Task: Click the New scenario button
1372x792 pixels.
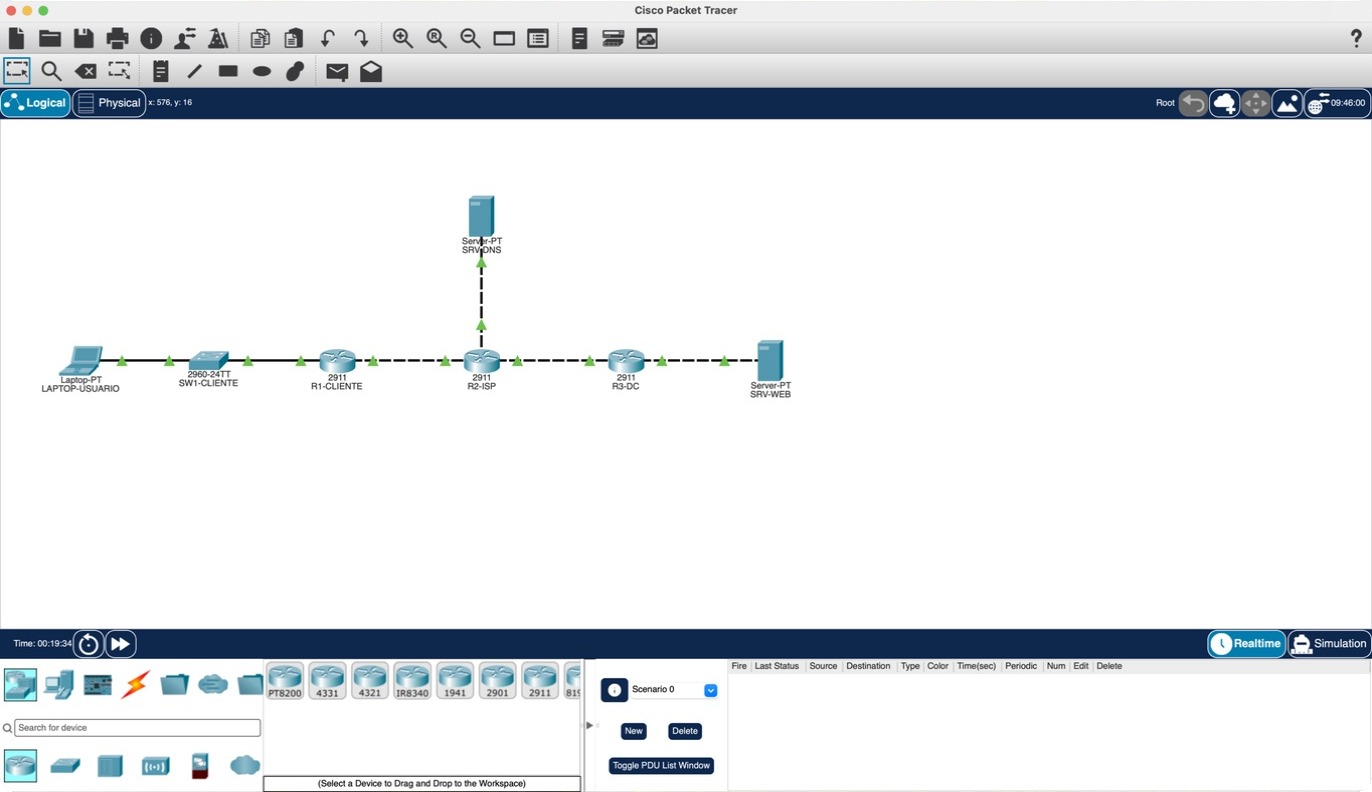Action: coord(634,731)
